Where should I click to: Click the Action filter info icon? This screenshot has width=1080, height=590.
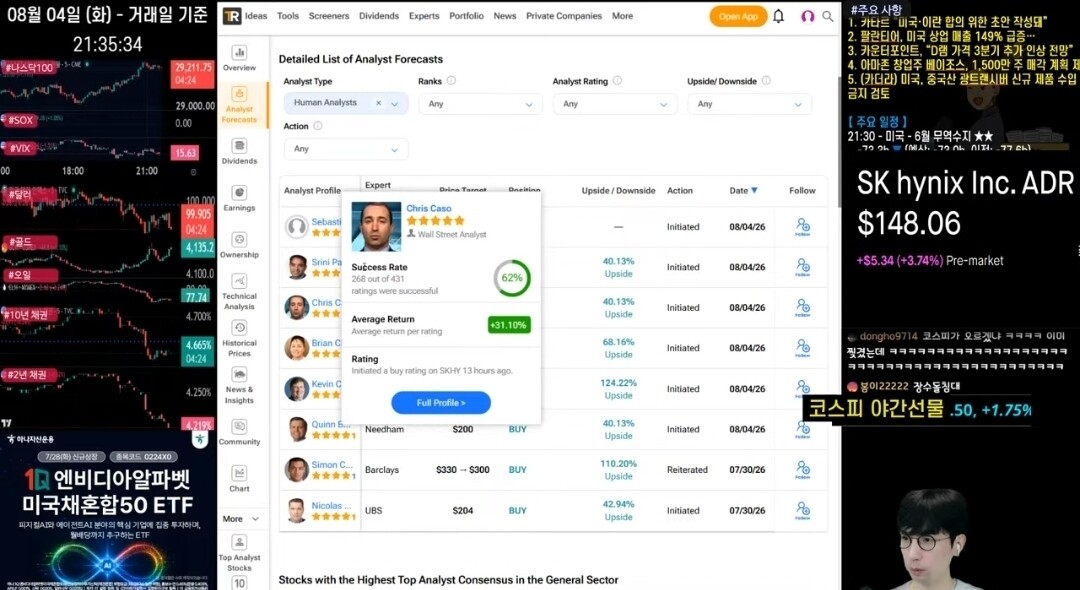pos(318,126)
